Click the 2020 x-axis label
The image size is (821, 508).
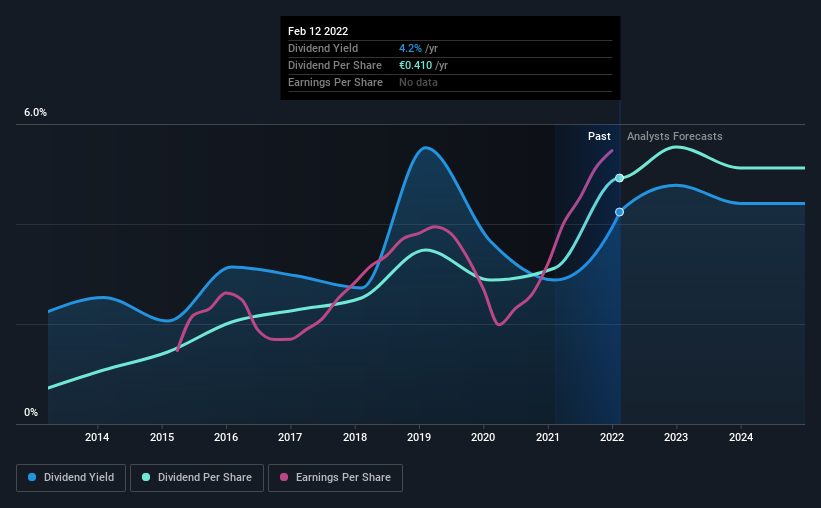(x=483, y=437)
